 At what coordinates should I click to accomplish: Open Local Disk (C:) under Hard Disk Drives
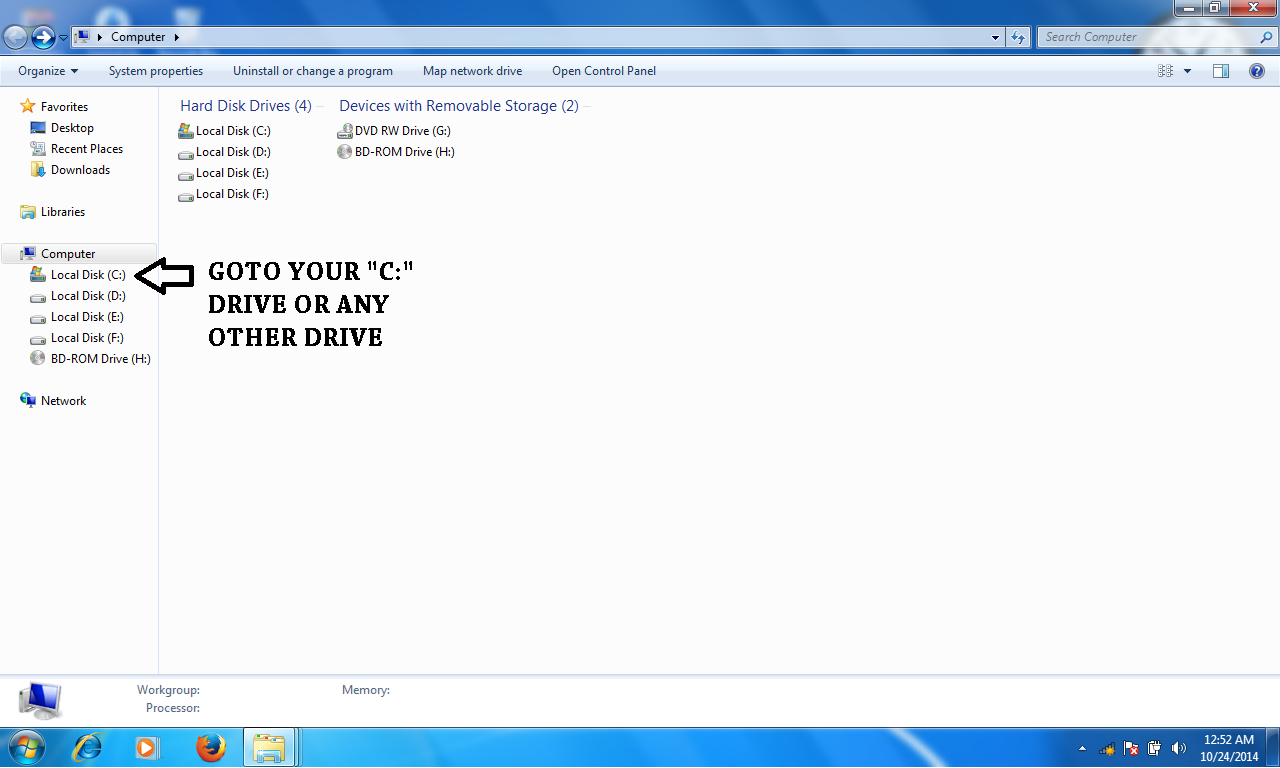pos(232,130)
